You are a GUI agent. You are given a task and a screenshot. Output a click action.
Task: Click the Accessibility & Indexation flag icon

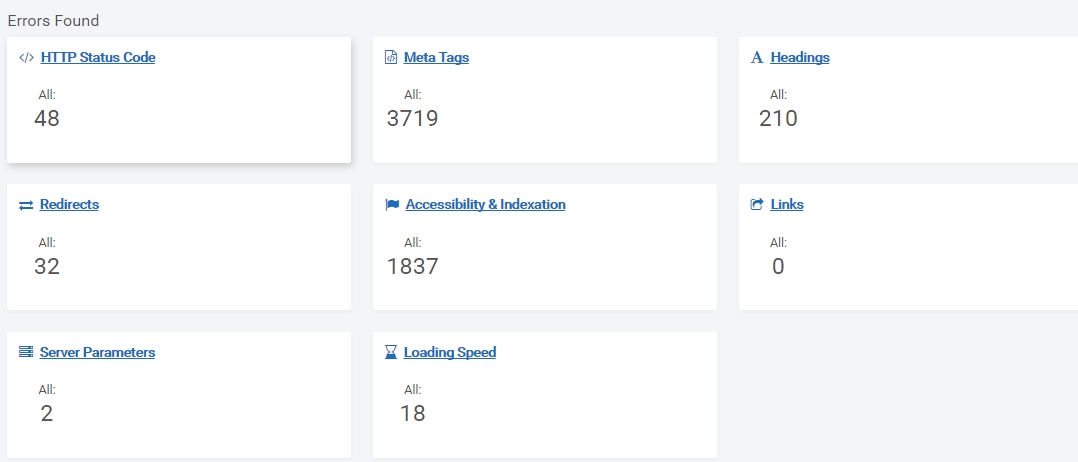click(x=392, y=205)
